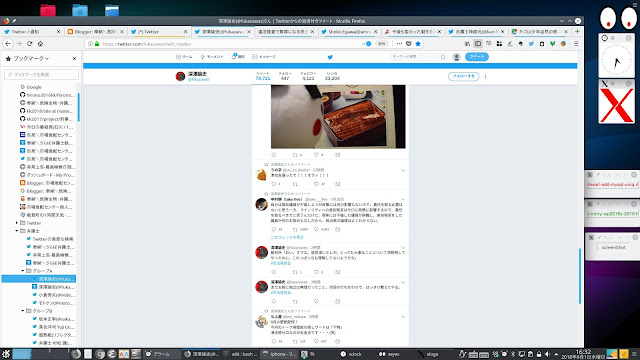Viewport: 640px width, 360px height.
Task: Open the pink folder icon on desktop
Action: click(x=48, y=10)
